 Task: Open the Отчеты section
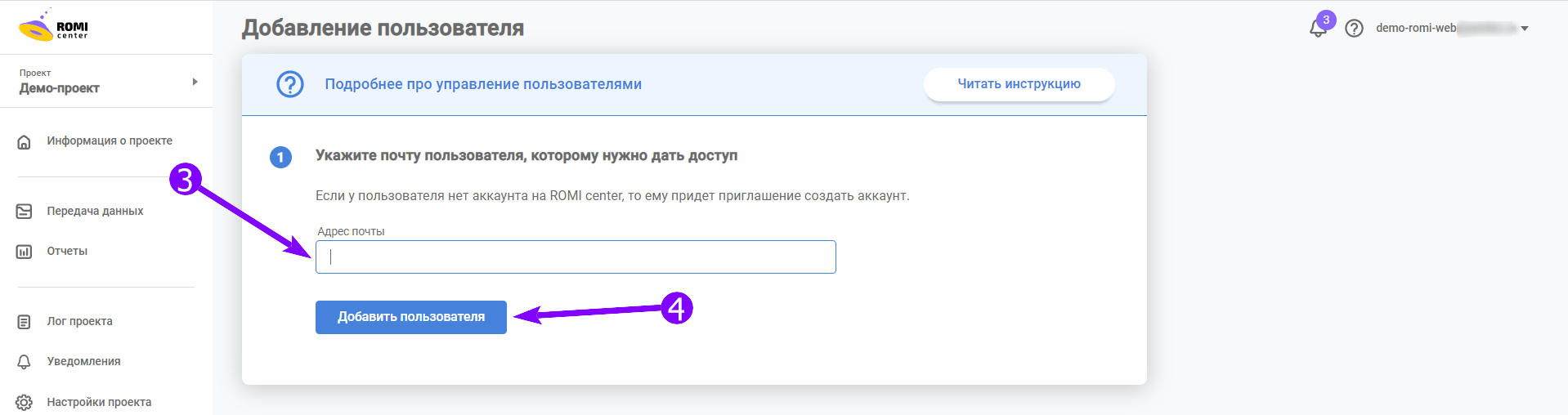pyautogui.click(x=67, y=251)
